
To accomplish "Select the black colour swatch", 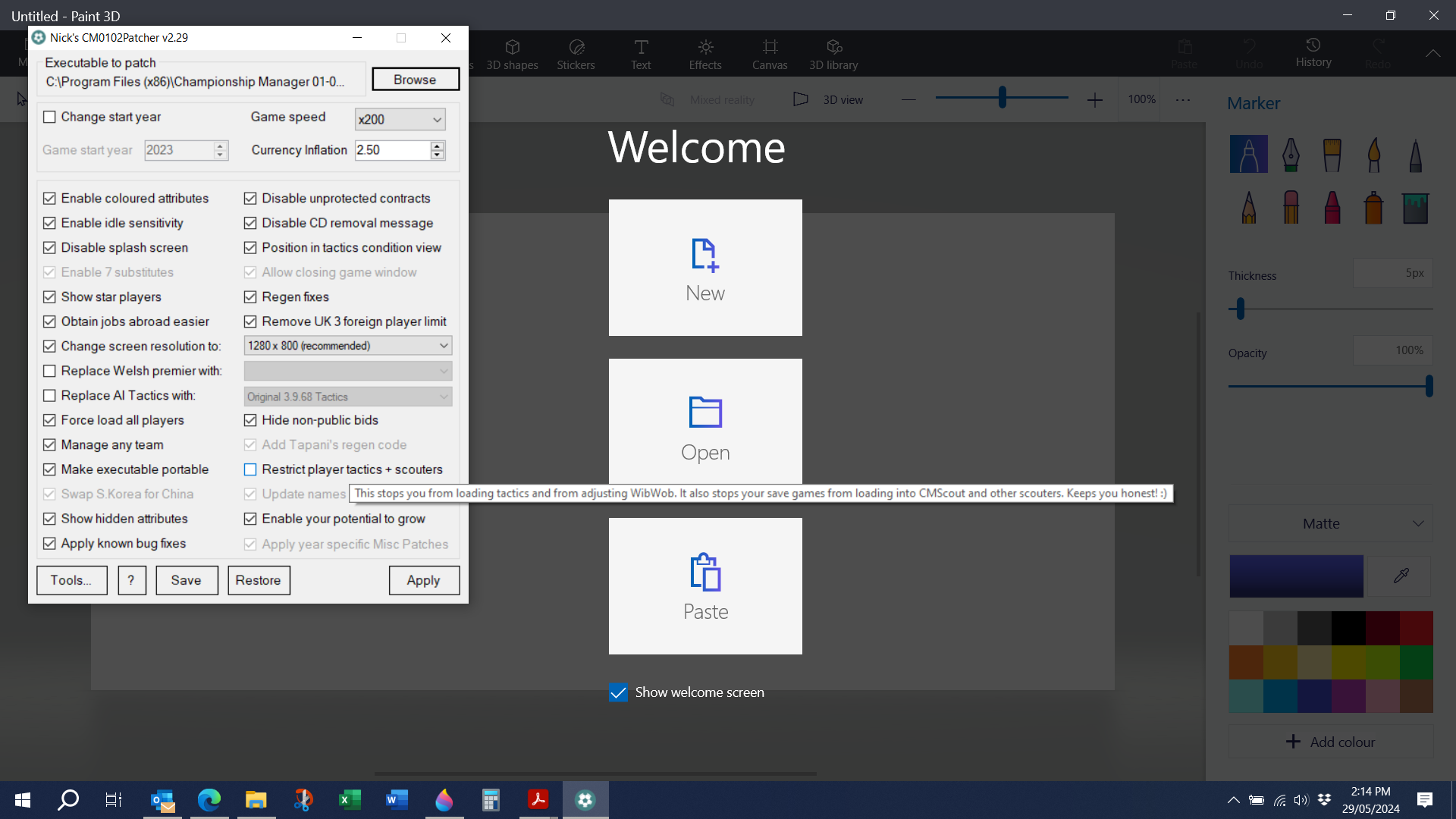I will (1348, 628).
